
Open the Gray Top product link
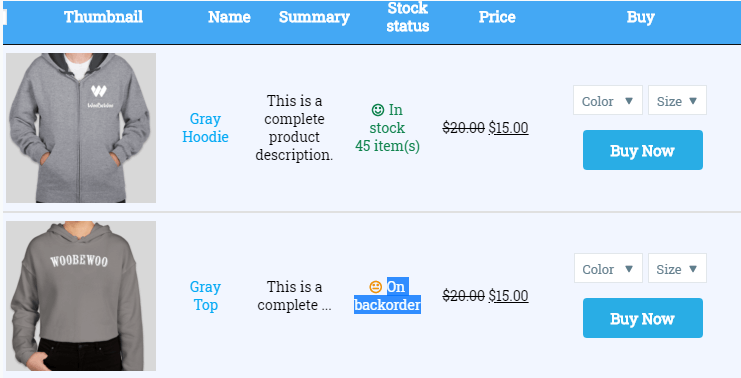[x=206, y=296]
